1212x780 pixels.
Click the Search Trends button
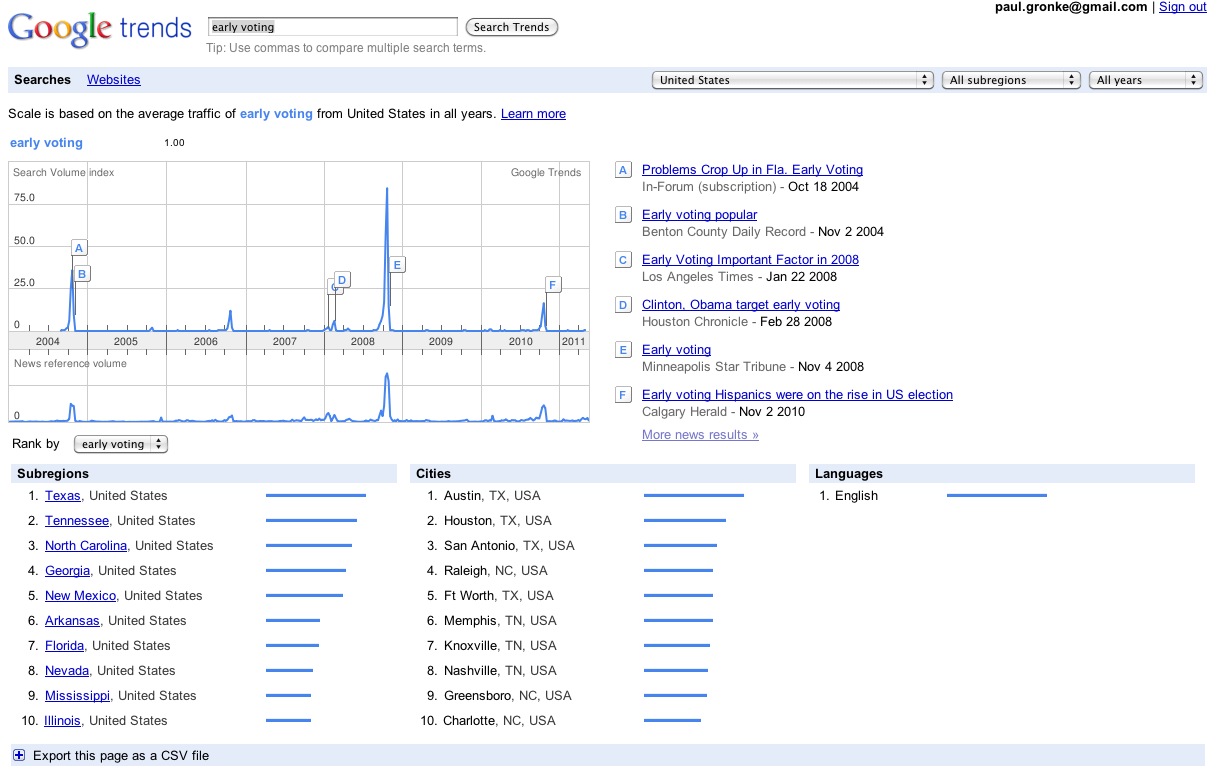pyautogui.click(x=511, y=27)
